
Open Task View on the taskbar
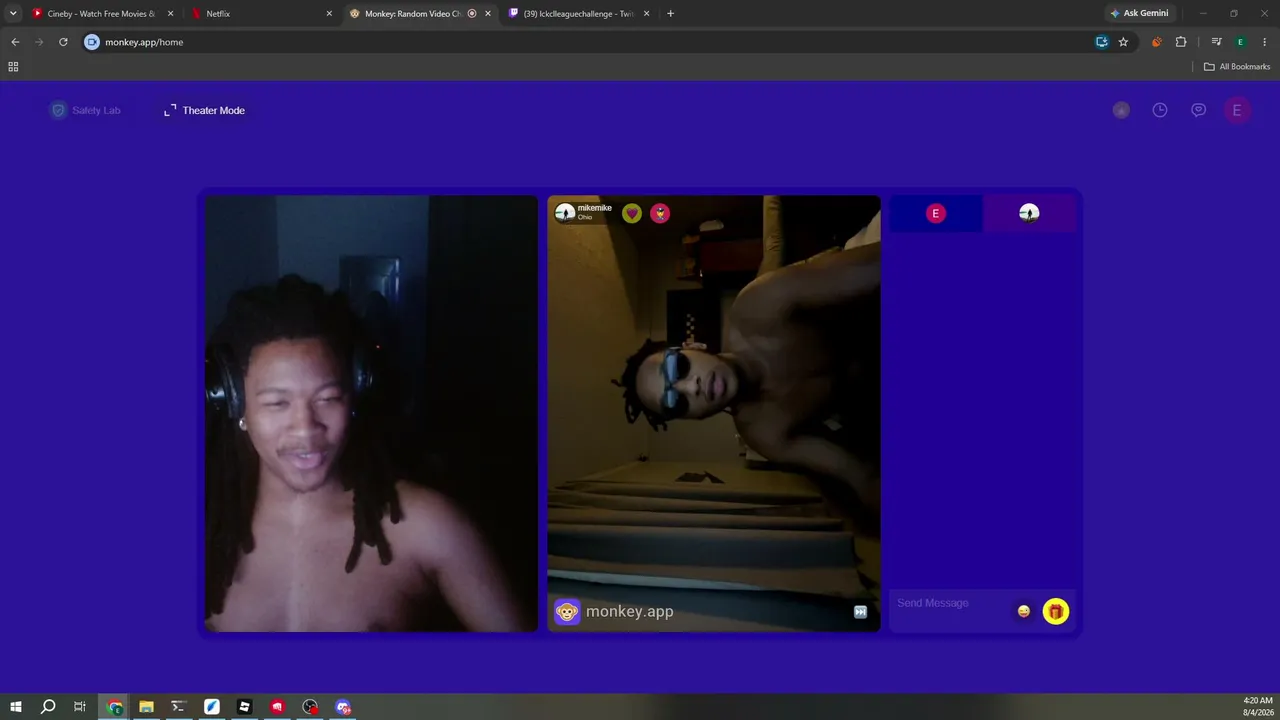80,707
